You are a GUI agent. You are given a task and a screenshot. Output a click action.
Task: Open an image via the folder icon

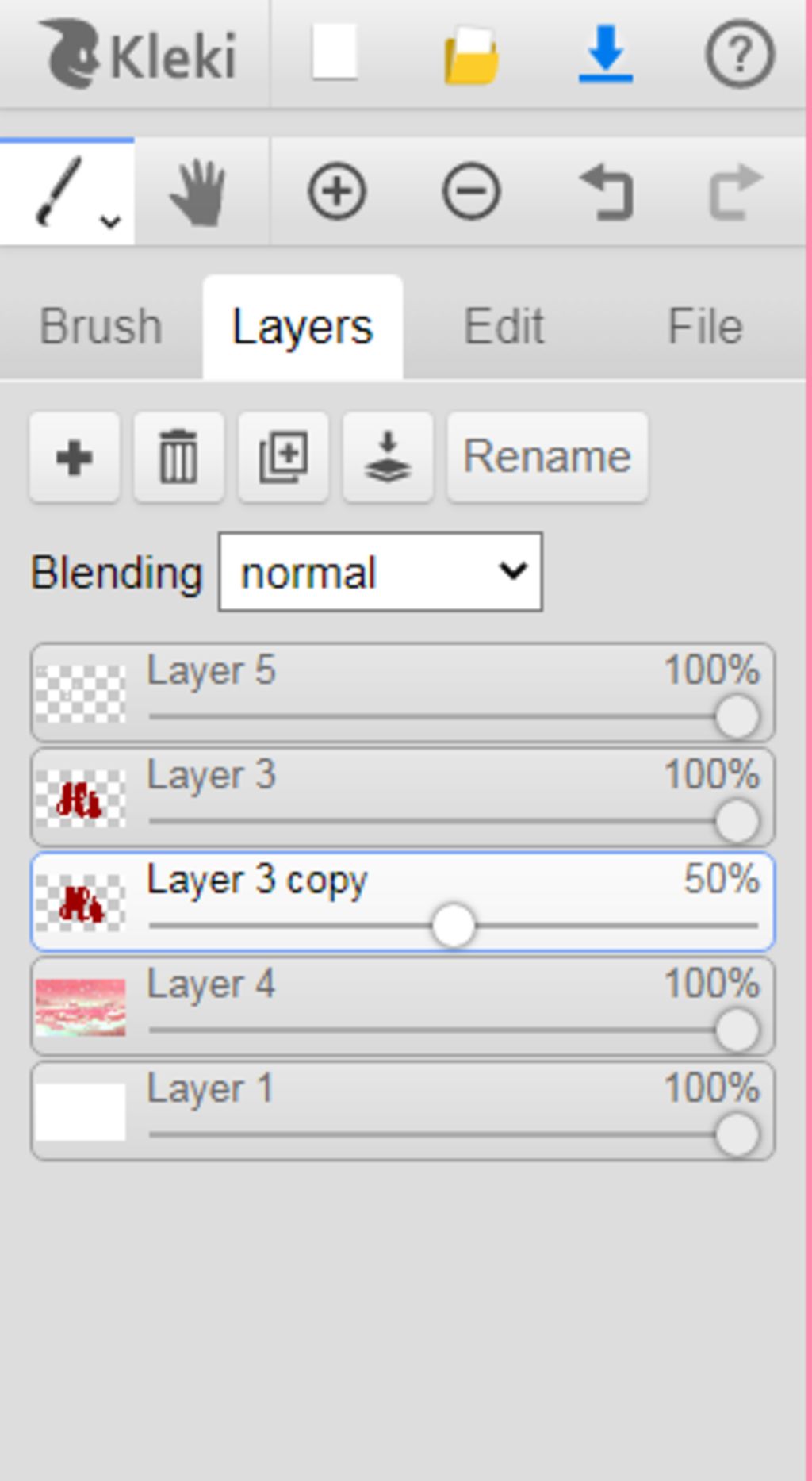point(471,55)
